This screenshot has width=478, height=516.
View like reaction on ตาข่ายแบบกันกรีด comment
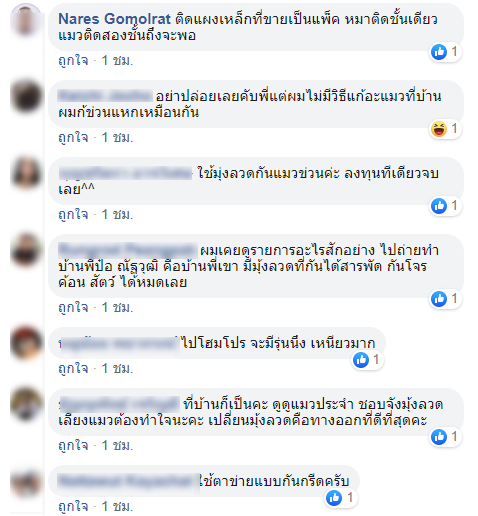(341, 498)
